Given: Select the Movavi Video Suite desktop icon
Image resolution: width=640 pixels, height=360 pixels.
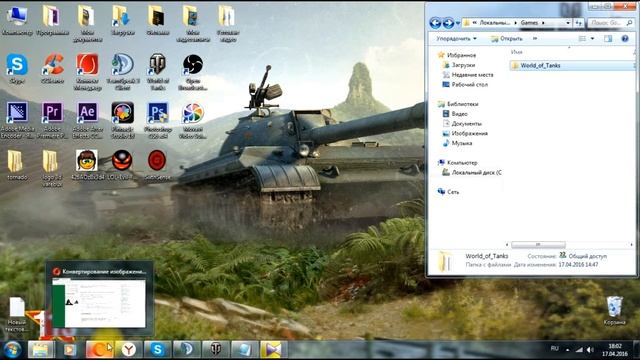Looking at the screenshot, I should [193, 120].
